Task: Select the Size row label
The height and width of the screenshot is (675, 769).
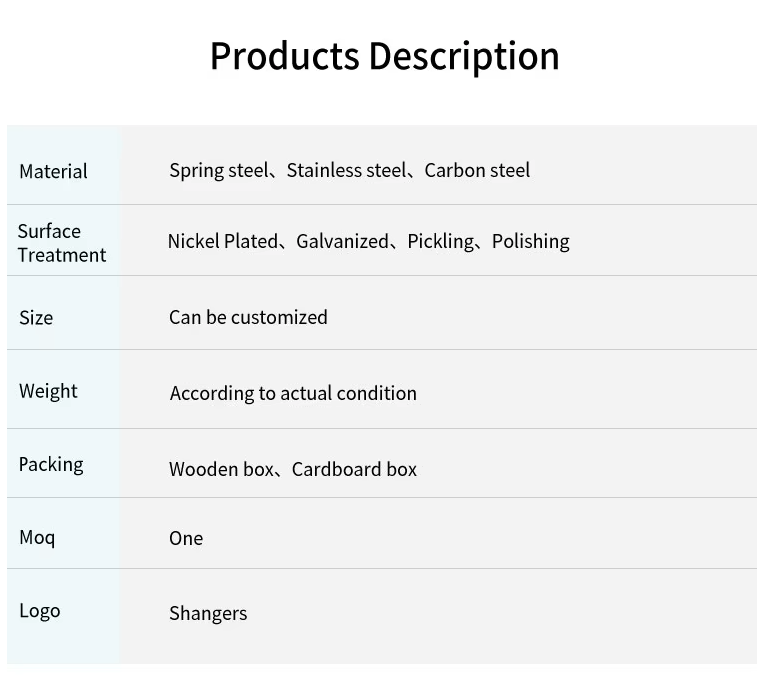Action: 36,317
